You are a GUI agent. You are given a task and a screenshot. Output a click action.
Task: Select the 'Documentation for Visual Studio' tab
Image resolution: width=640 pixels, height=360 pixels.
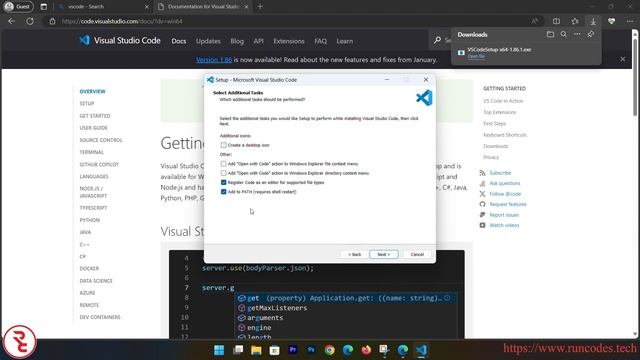pos(203,7)
